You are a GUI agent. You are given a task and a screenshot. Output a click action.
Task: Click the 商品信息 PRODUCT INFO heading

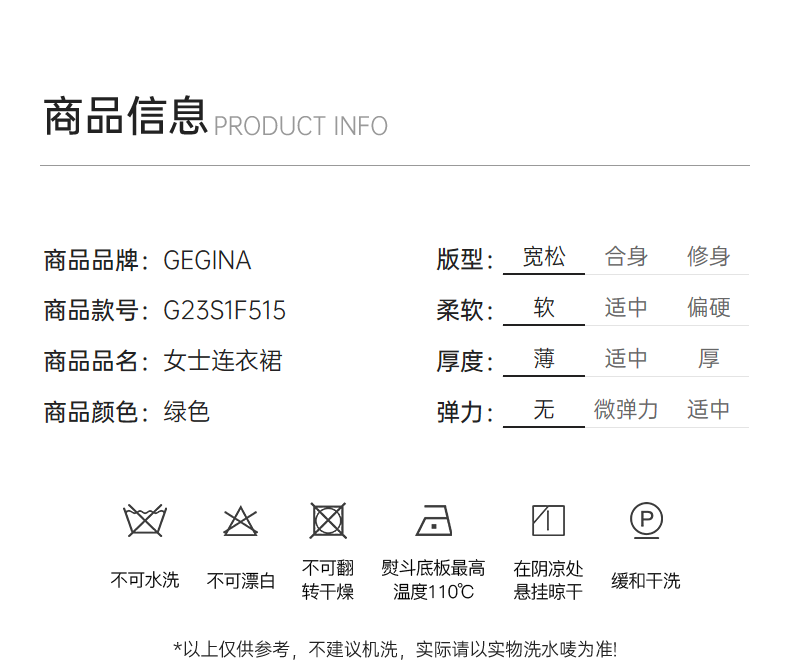[x=215, y=118]
